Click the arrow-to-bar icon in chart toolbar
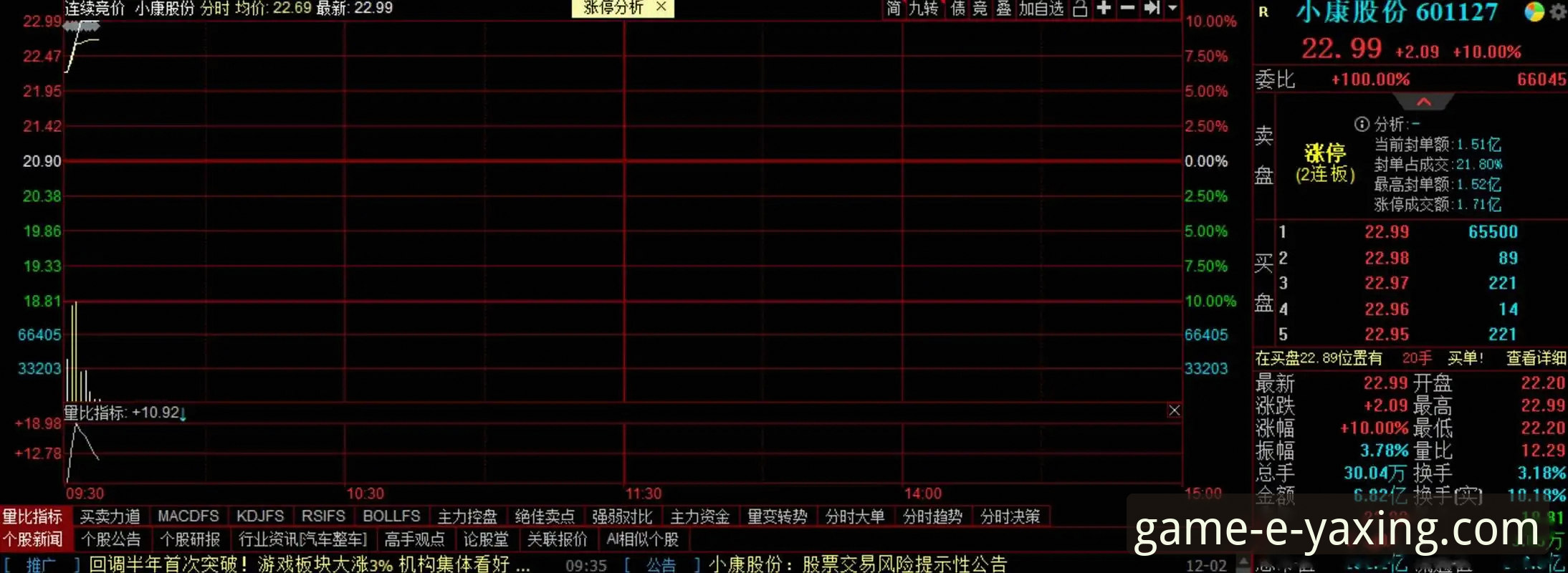The height and width of the screenshot is (573, 1568). coord(1152,8)
